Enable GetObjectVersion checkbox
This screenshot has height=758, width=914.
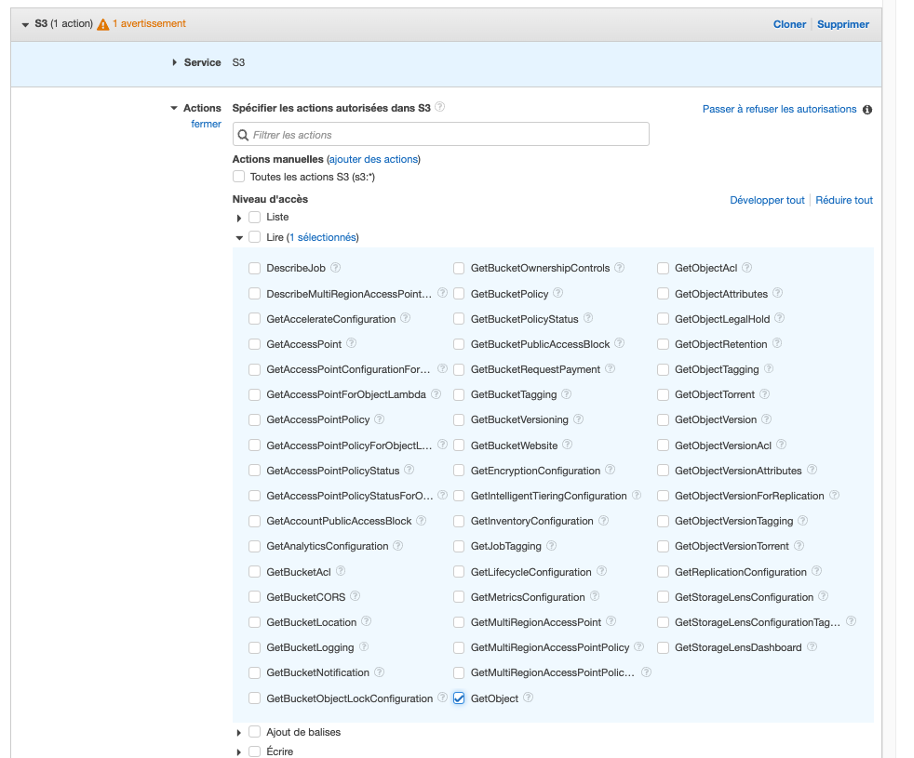663,420
